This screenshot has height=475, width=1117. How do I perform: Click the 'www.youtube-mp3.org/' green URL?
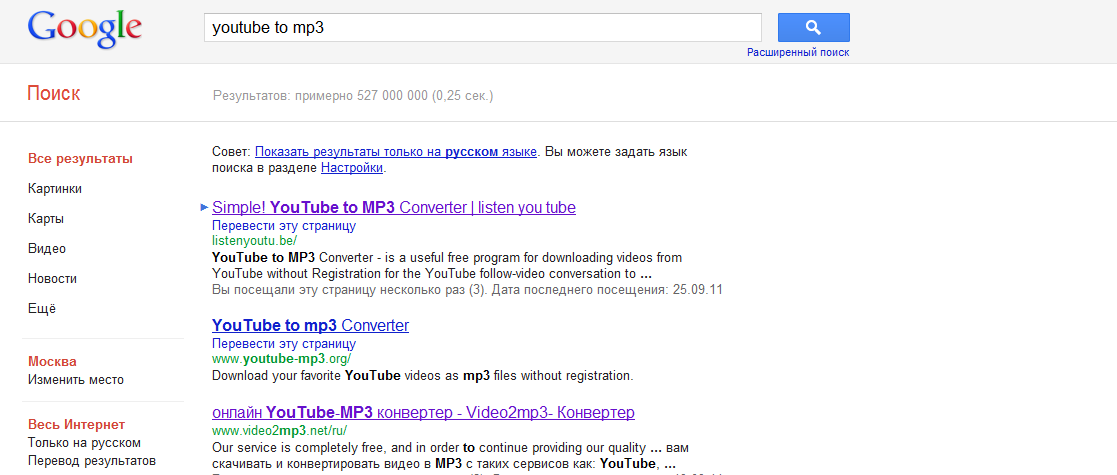tap(281, 359)
